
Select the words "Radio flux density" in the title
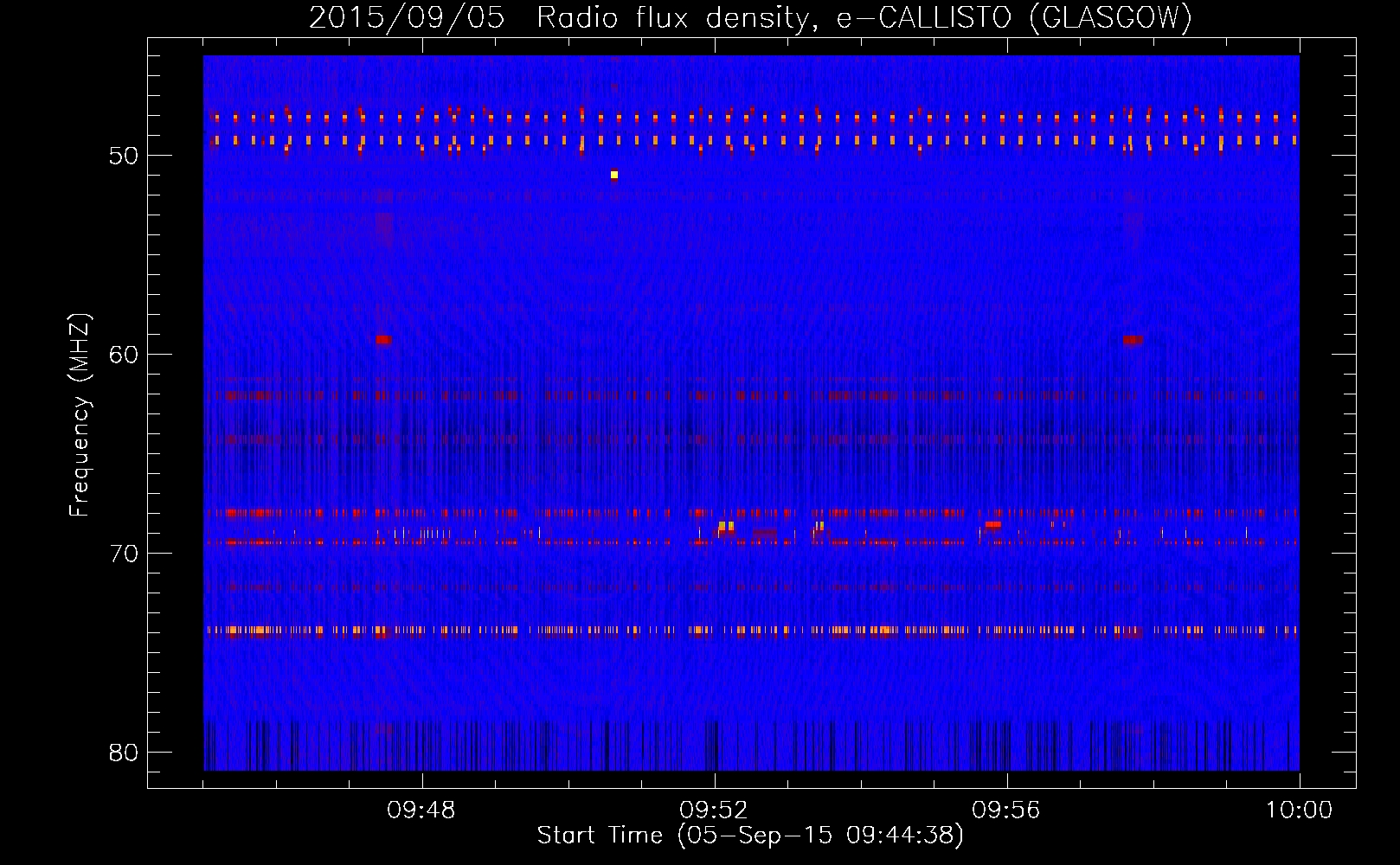tap(676, 17)
